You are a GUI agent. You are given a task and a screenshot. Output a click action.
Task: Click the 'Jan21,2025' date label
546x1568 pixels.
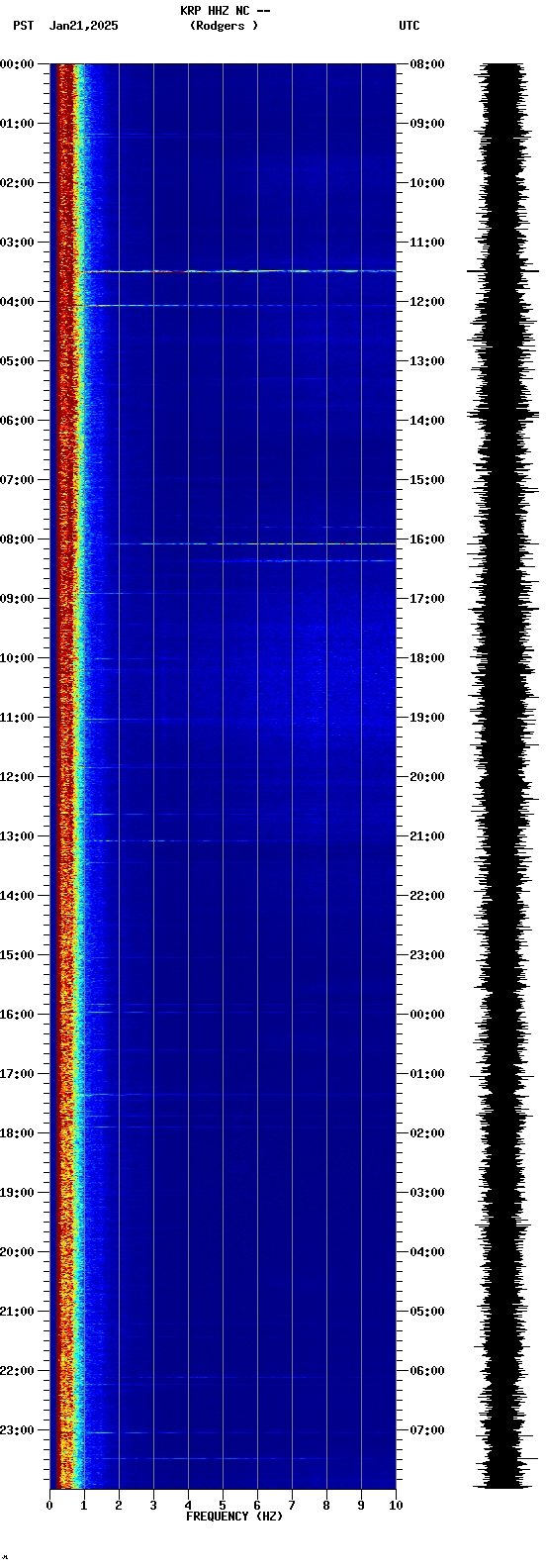coord(83,26)
